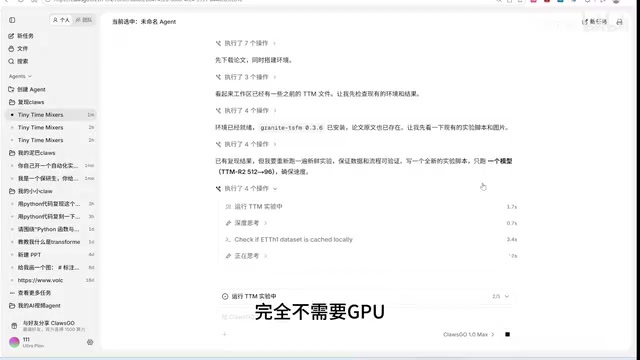Collapse the Agents section header
This screenshot has width=640, height=360.
[20, 76]
